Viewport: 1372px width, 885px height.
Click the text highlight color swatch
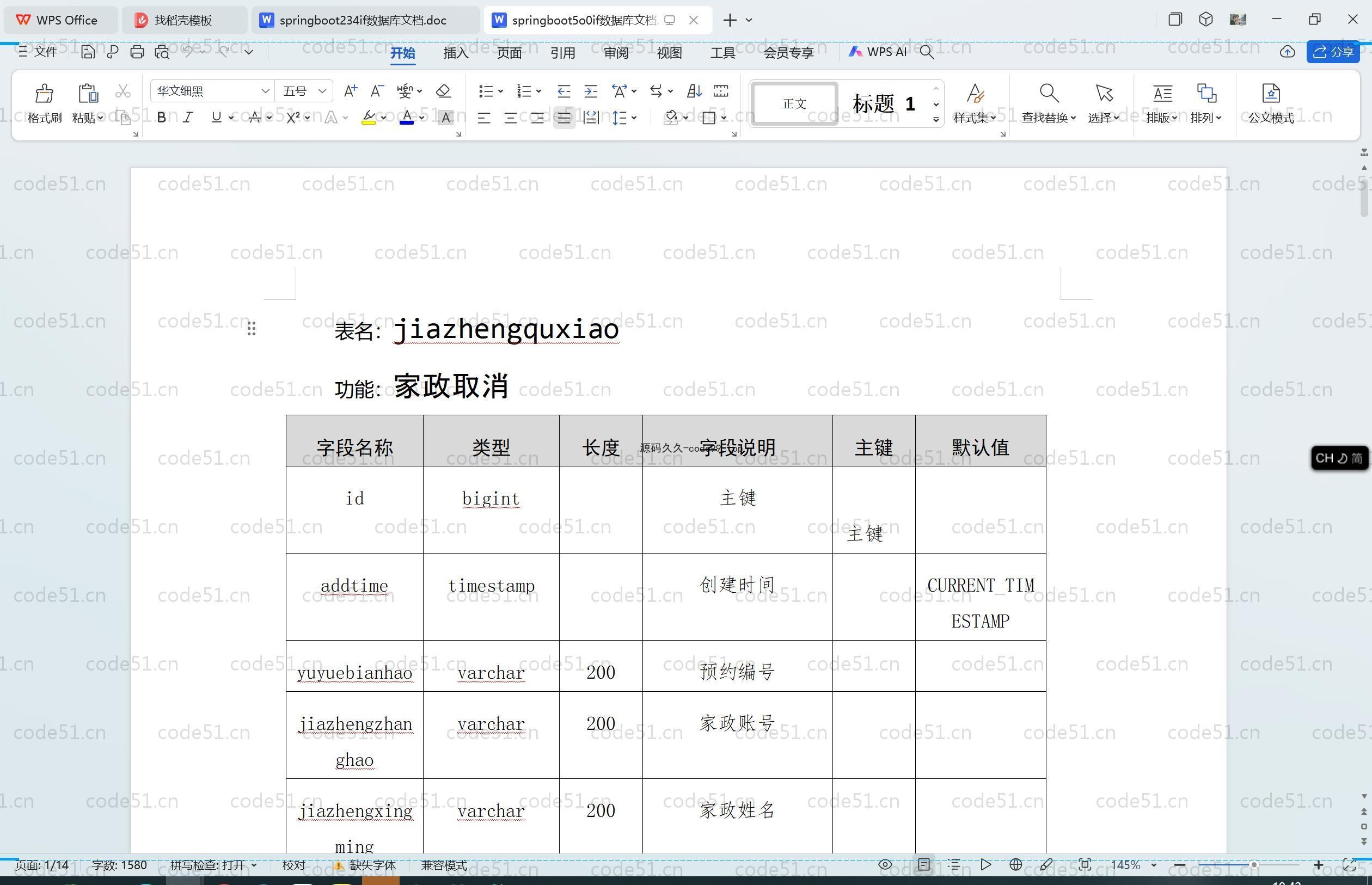[x=369, y=118]
